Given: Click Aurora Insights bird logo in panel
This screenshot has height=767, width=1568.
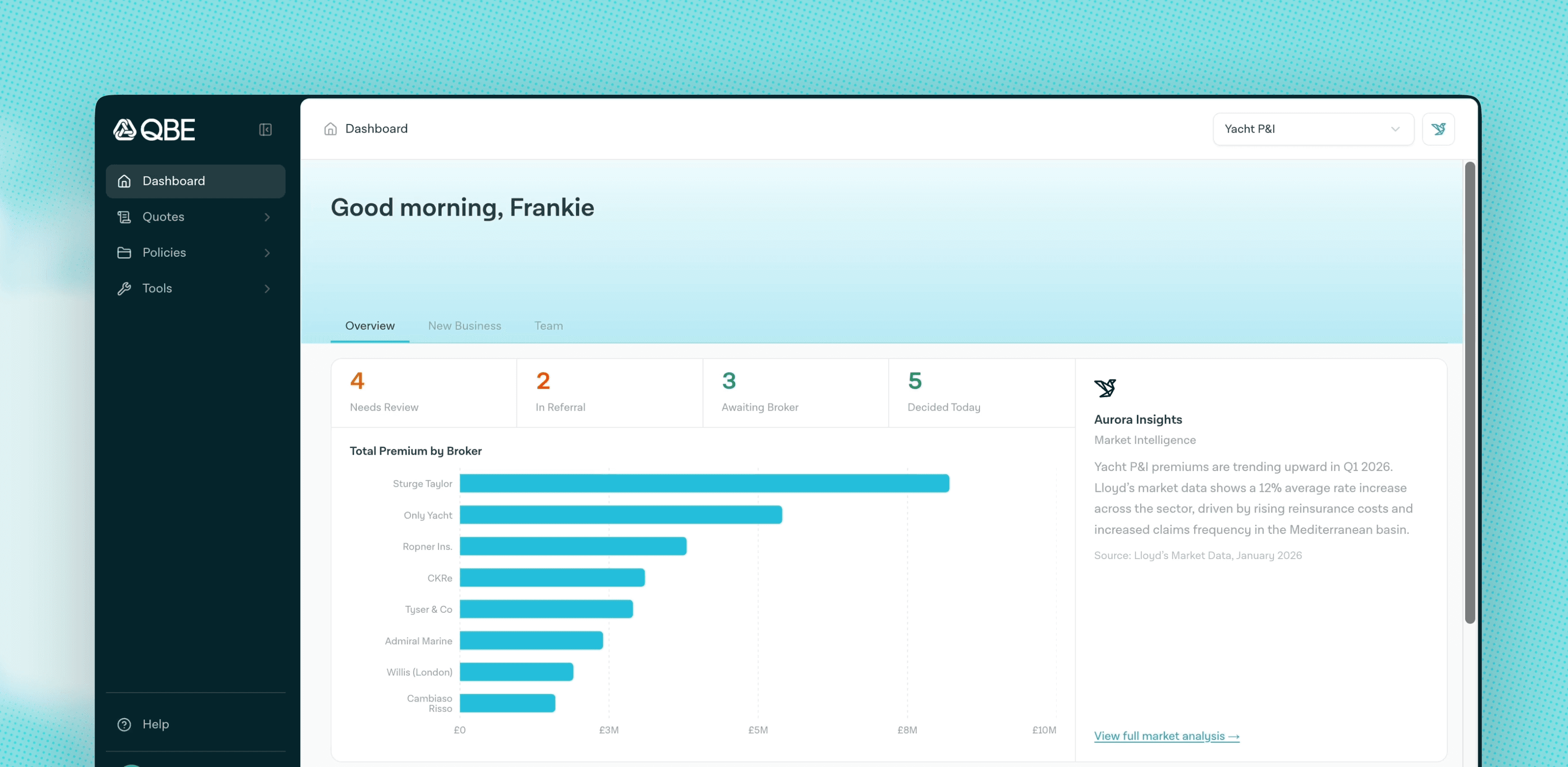Looking at the screenshot, I should coord(1105,388).
